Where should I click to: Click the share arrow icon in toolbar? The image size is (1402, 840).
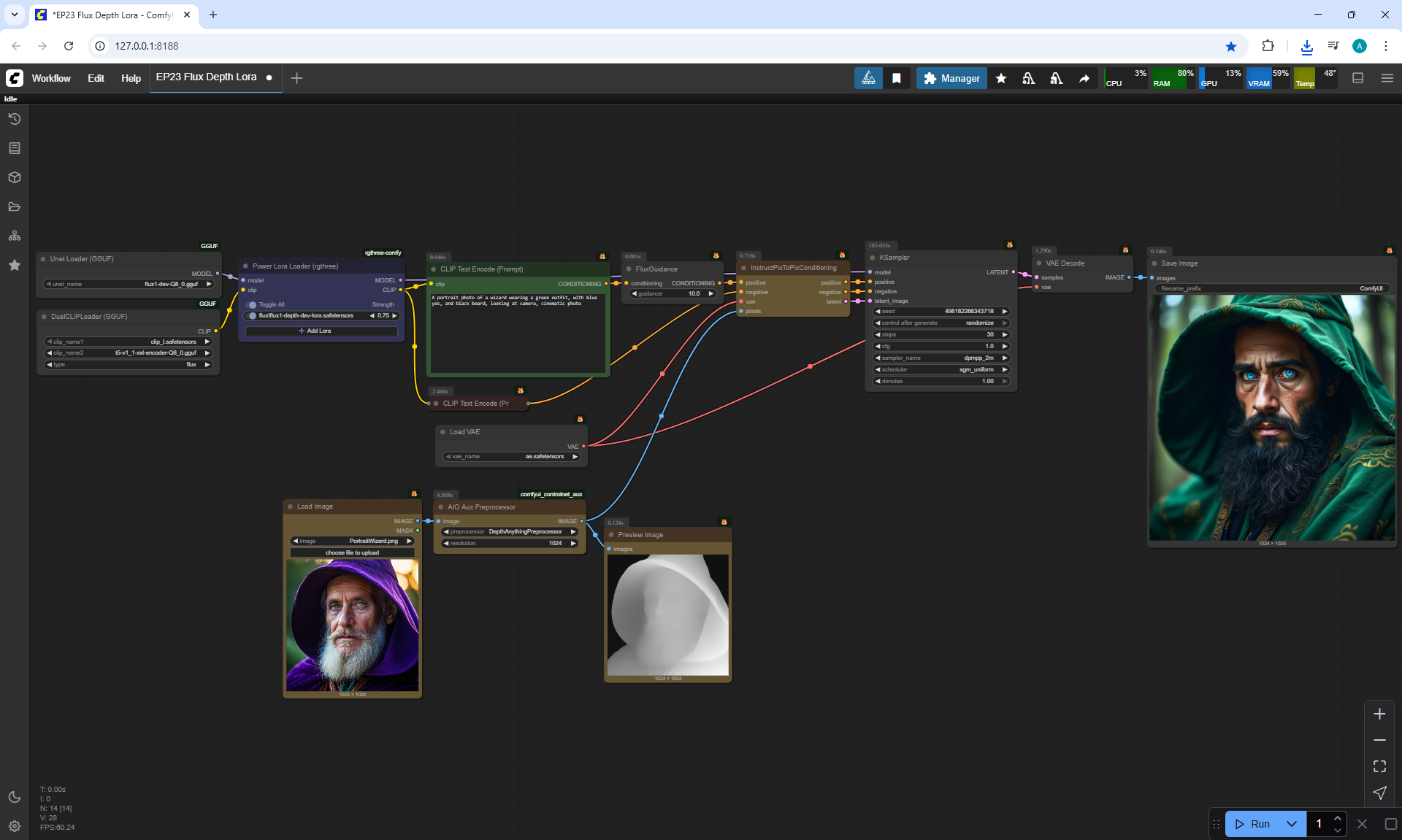(1084, 78)
